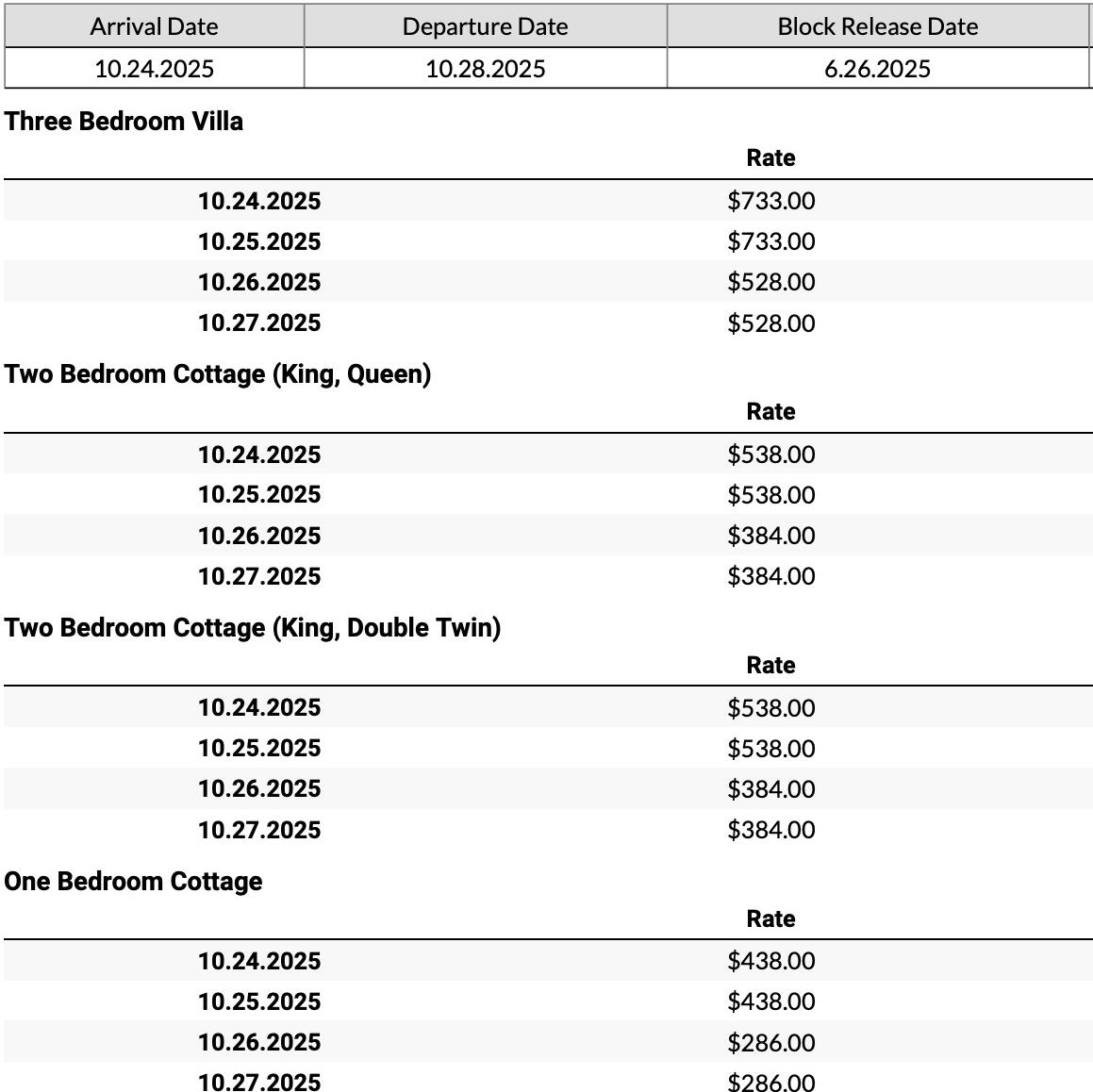The width and height of the screenshot is (1093, 1092).
Task: Click the One Bedroom Cottage heading
Action: (x=133, y=882)
